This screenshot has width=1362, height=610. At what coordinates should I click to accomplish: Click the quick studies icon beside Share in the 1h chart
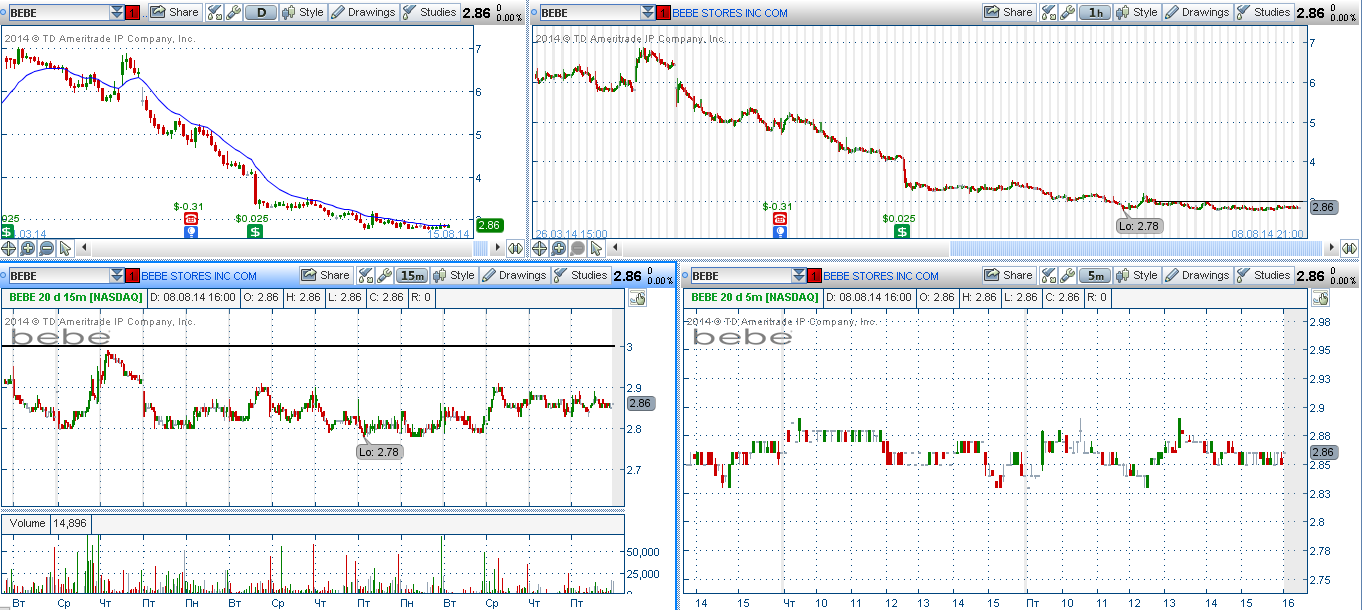pyautogui.click(x=1049, y=13)
